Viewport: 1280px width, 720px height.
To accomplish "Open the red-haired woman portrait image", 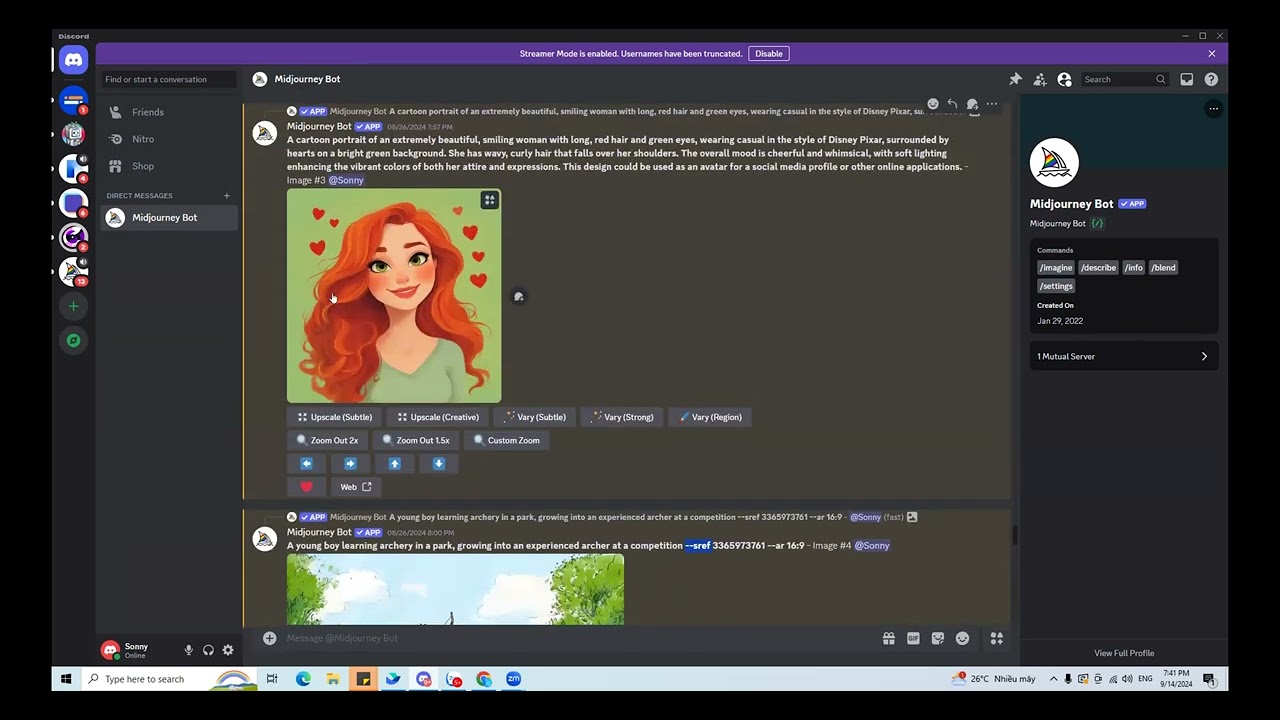I will (x=394, y=296).
